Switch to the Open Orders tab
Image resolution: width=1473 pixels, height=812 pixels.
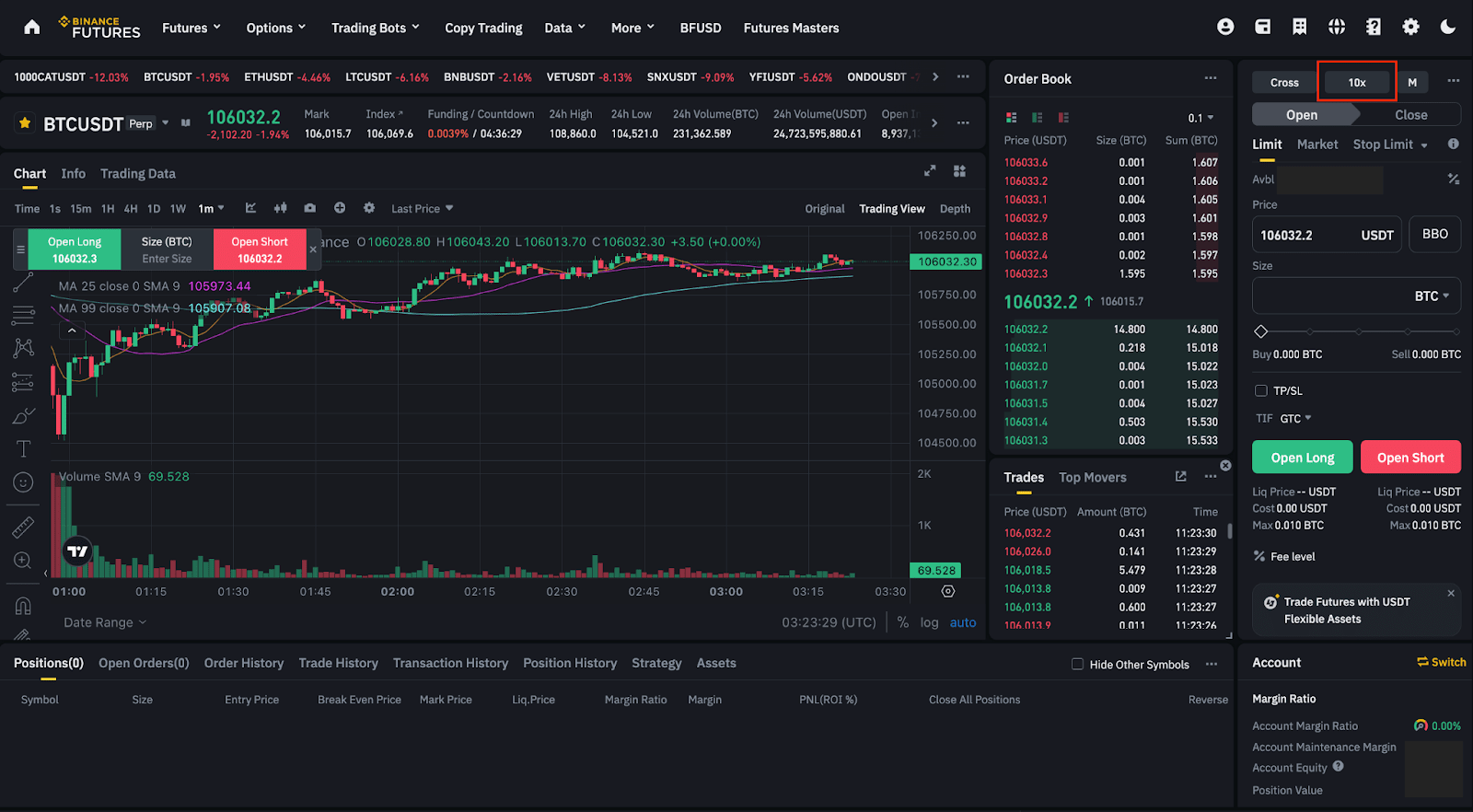point(144,663)
